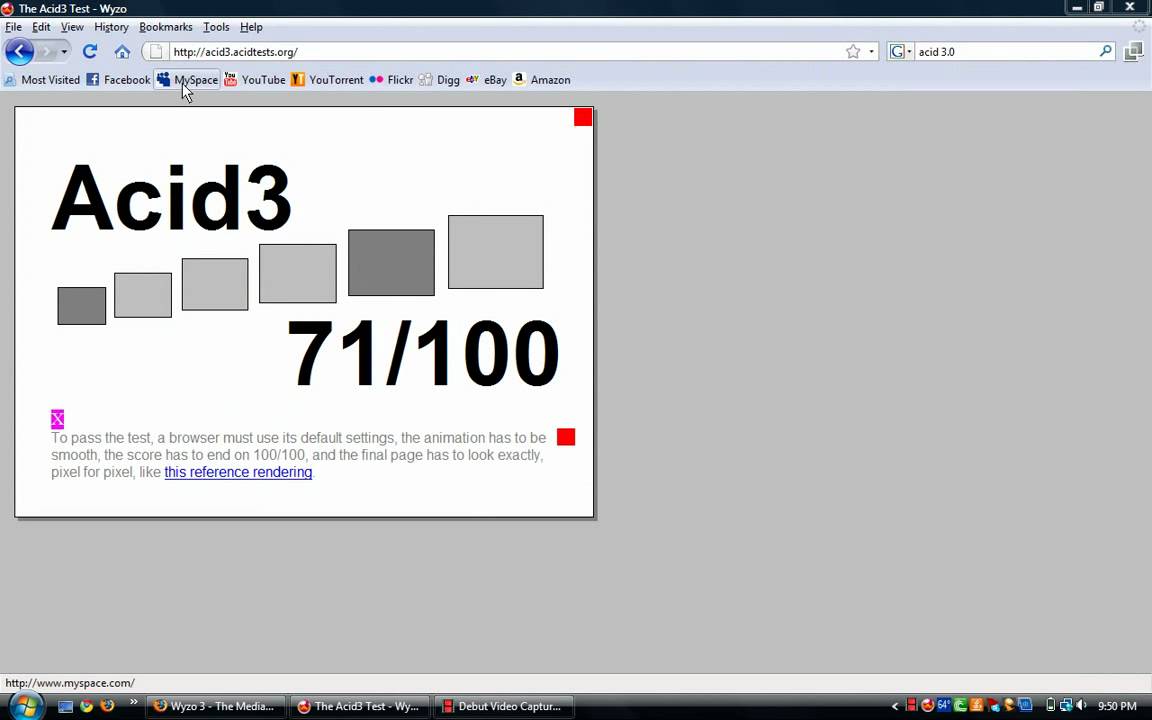The height and width of the screenshot is (720, 1152).
Task: Bookmark this page with the star
Action: coord(853,51)
